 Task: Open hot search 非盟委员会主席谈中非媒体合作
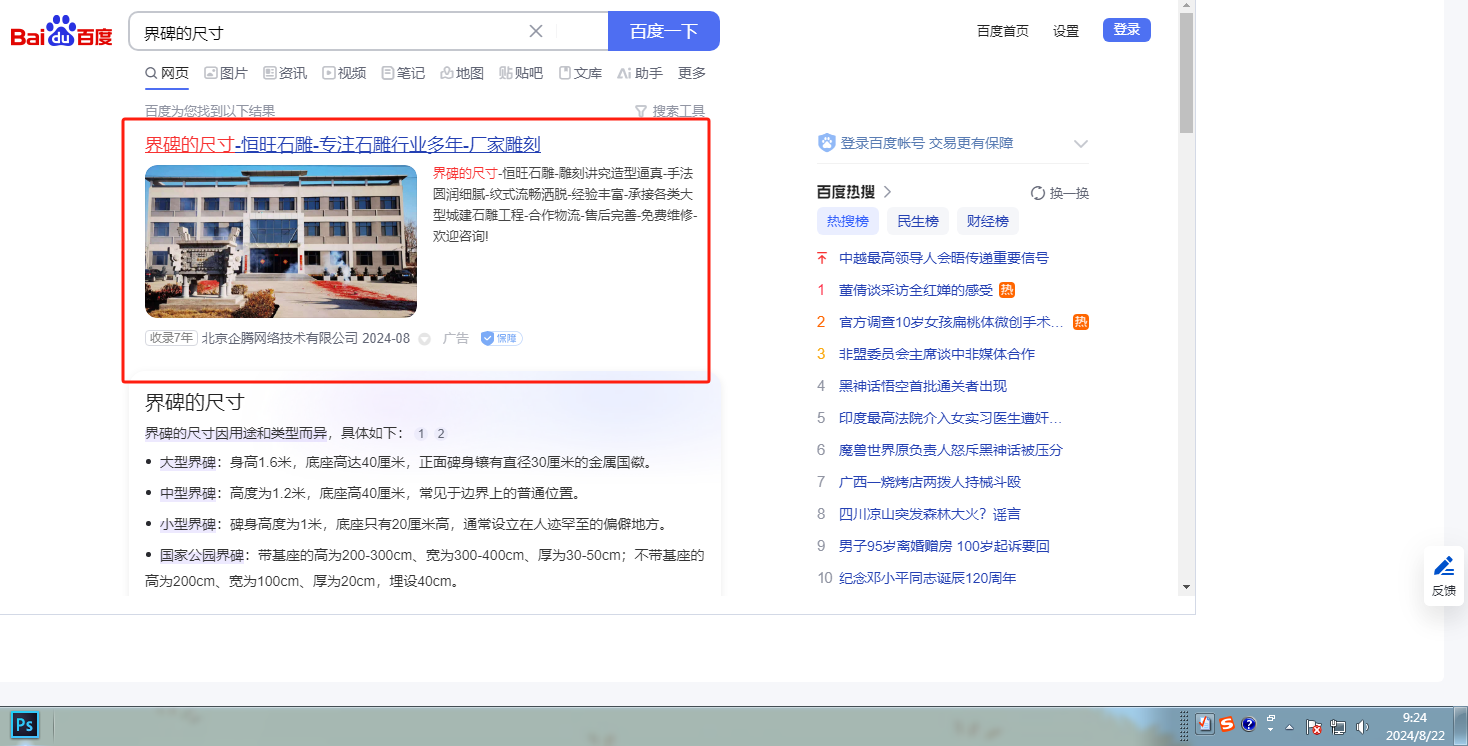[x=937, y=354]
